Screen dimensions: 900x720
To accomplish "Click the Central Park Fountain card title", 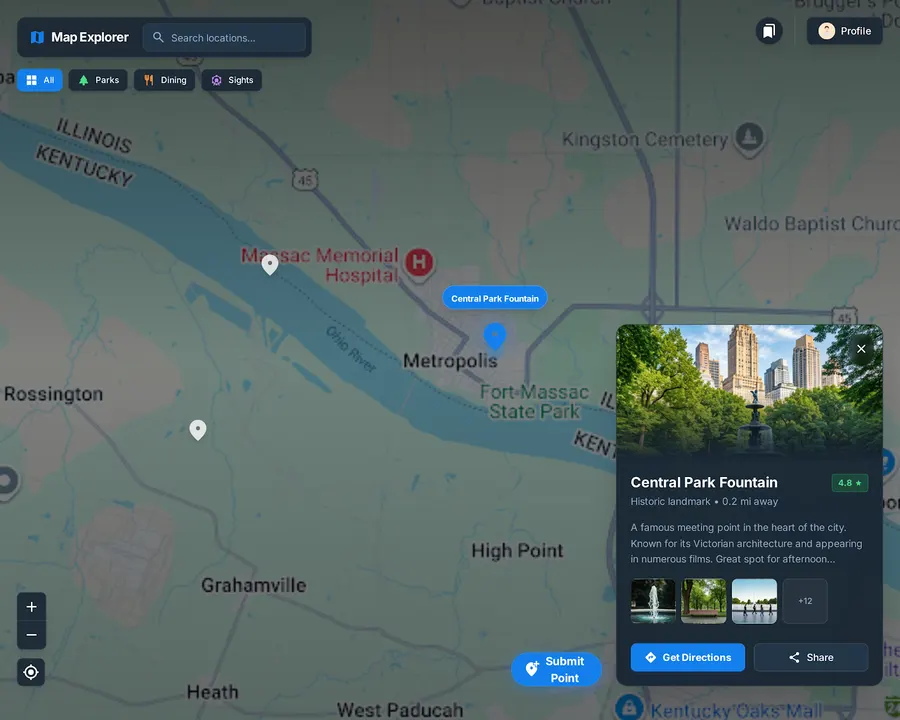I will 704,483.
